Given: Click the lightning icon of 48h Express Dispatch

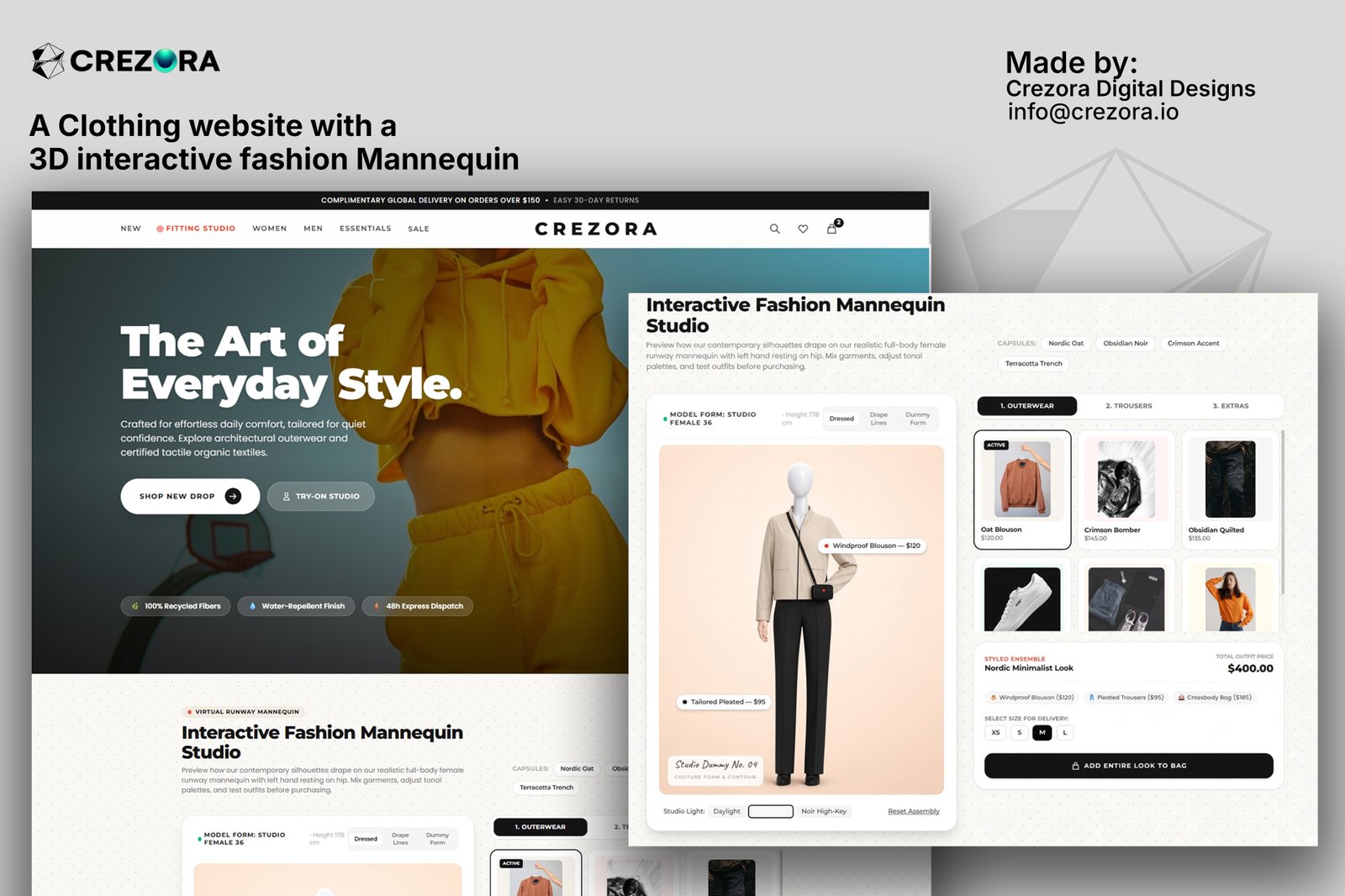Looking at the screenshot, I should tap(377, 606).
